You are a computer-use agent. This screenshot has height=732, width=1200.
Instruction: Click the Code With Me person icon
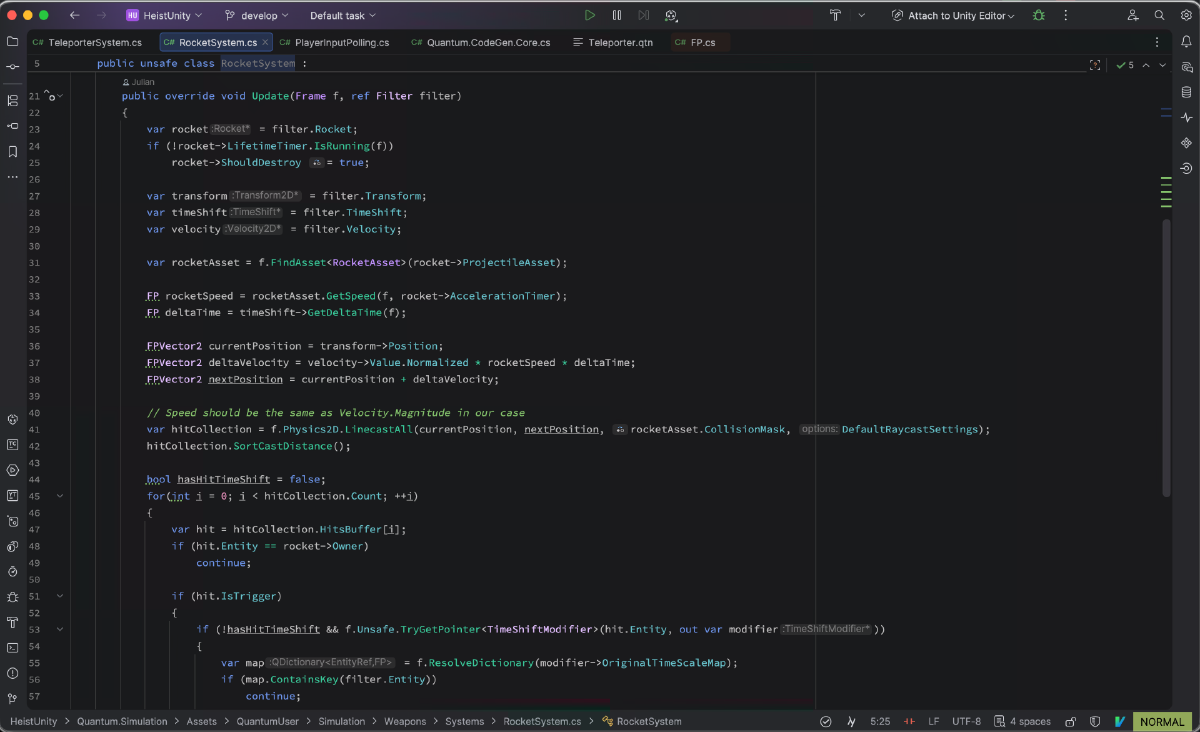tap(1133, 16)
